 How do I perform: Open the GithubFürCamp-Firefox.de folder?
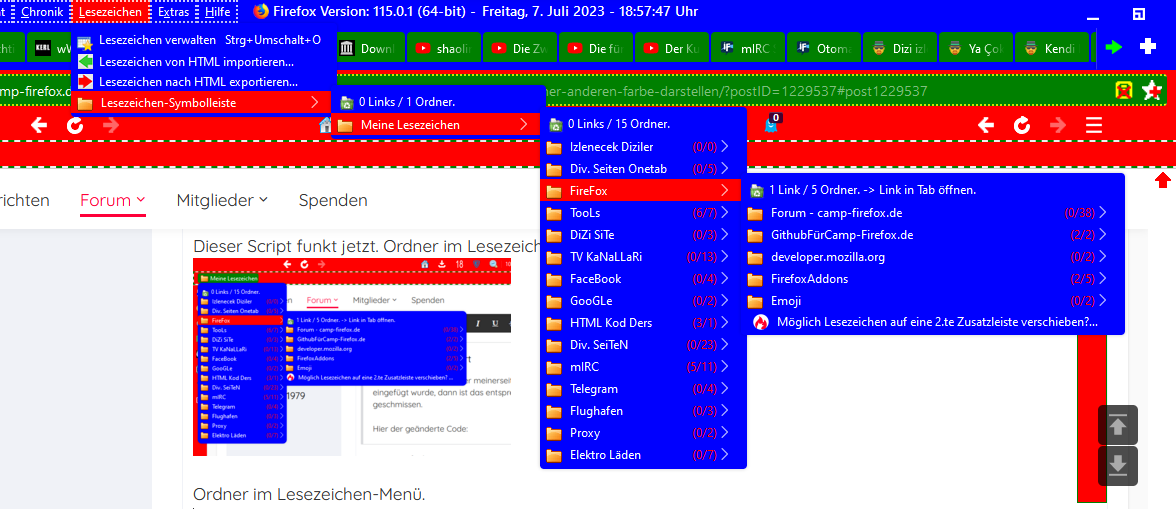pyautogui.click(x=933, y=235)
